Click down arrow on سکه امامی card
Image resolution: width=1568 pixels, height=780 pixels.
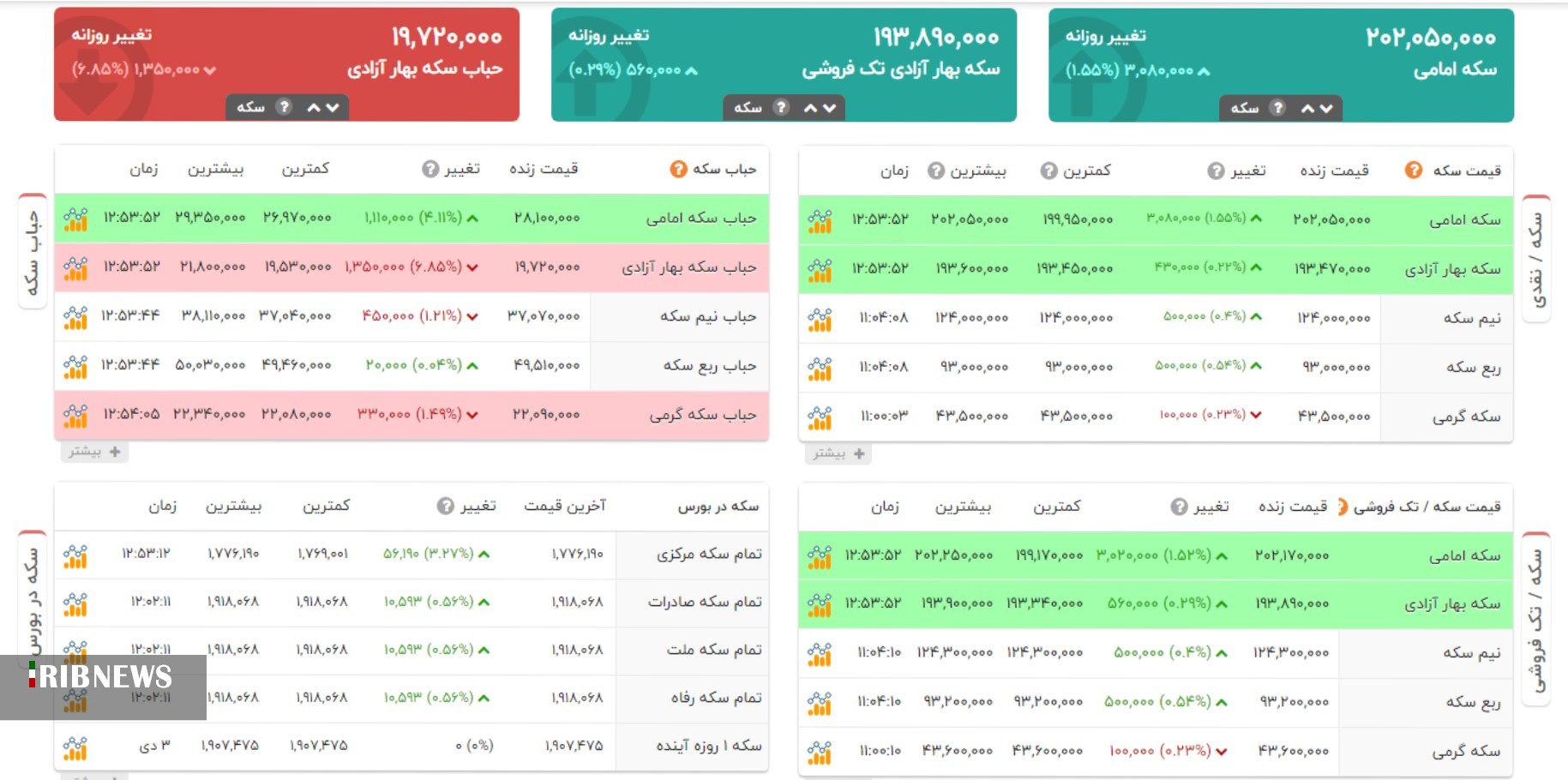point(1326,108)
